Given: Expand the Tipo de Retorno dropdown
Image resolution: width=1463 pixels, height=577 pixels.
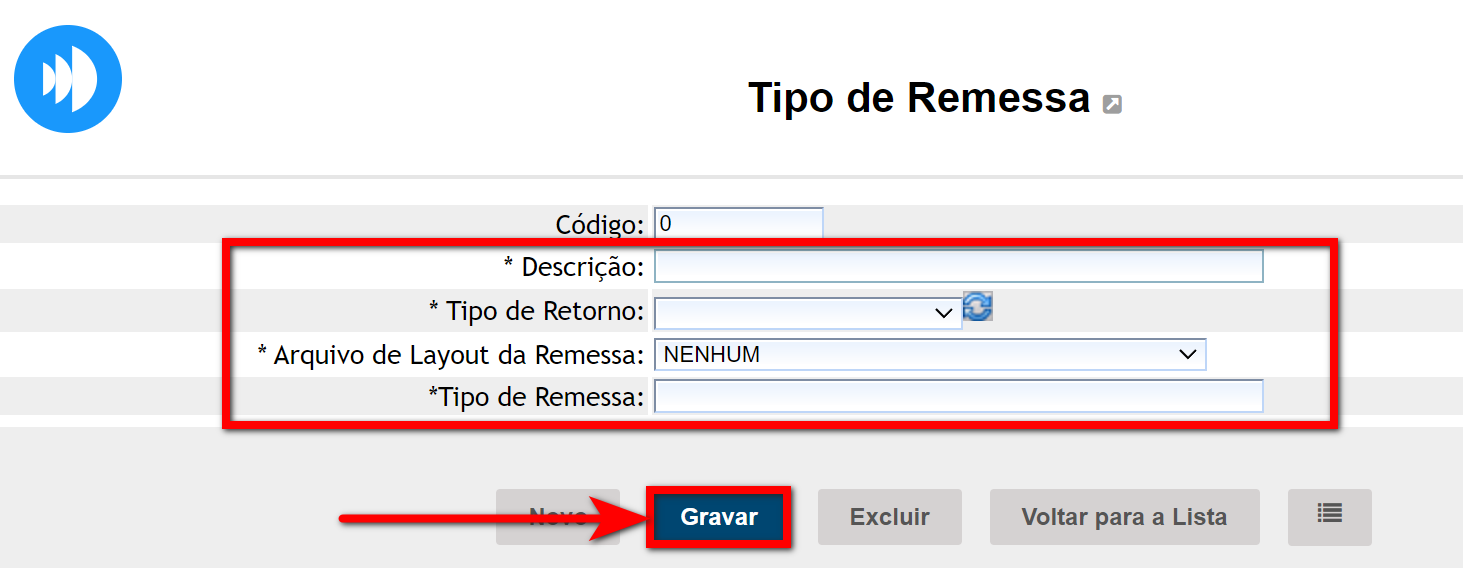Looking at the screenshot, I should (807, 313).
